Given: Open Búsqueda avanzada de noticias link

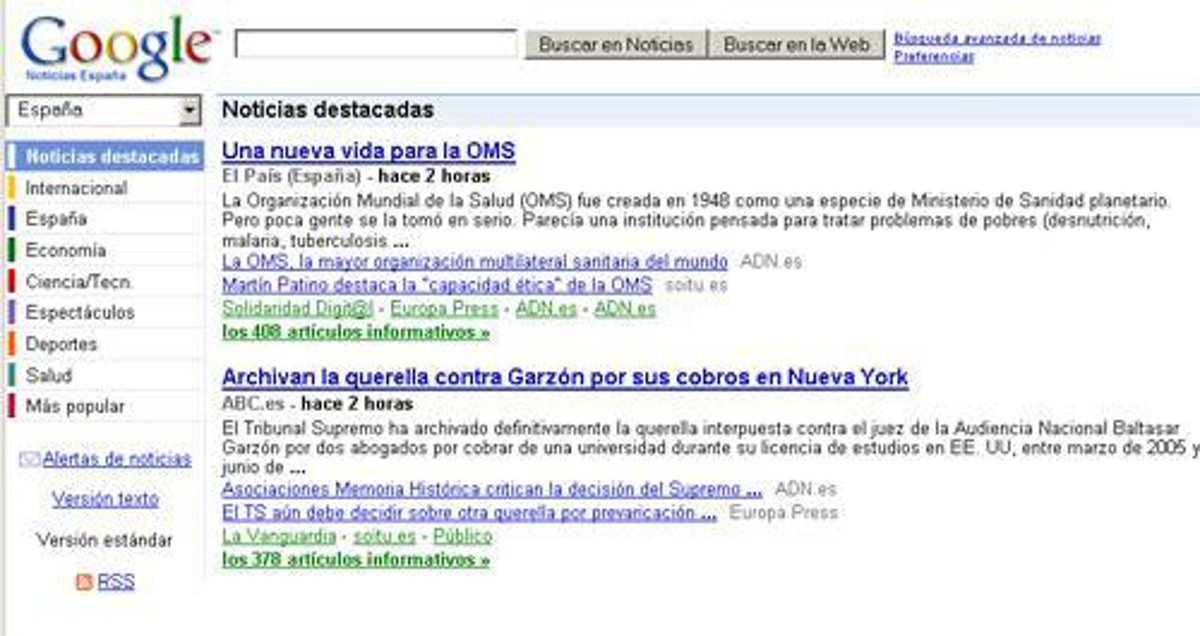Looking at the screenshot, I should tap(997, 39).
